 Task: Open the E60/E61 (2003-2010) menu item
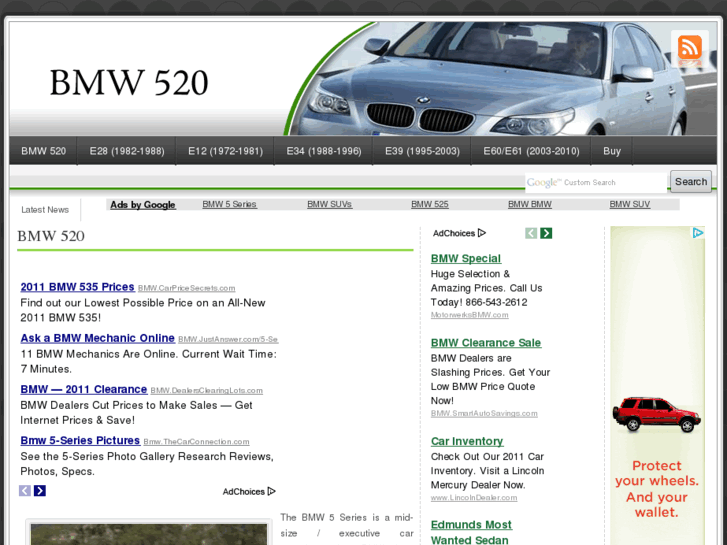531,151
